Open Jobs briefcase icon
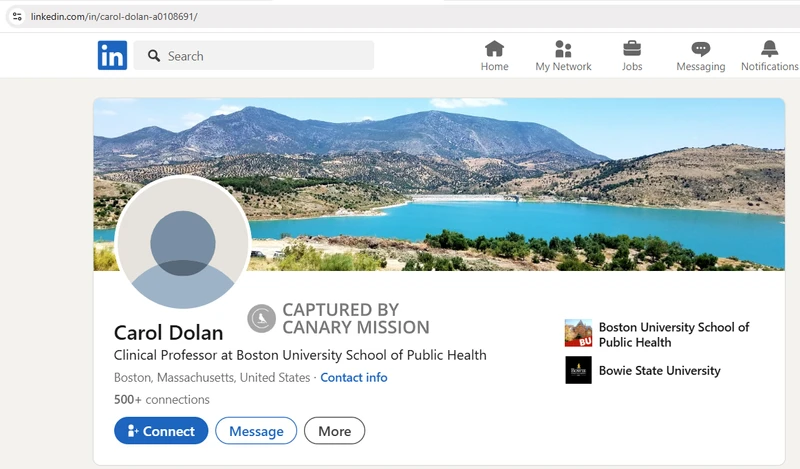Screen dimensions: 800x469 tap(632, 49)
